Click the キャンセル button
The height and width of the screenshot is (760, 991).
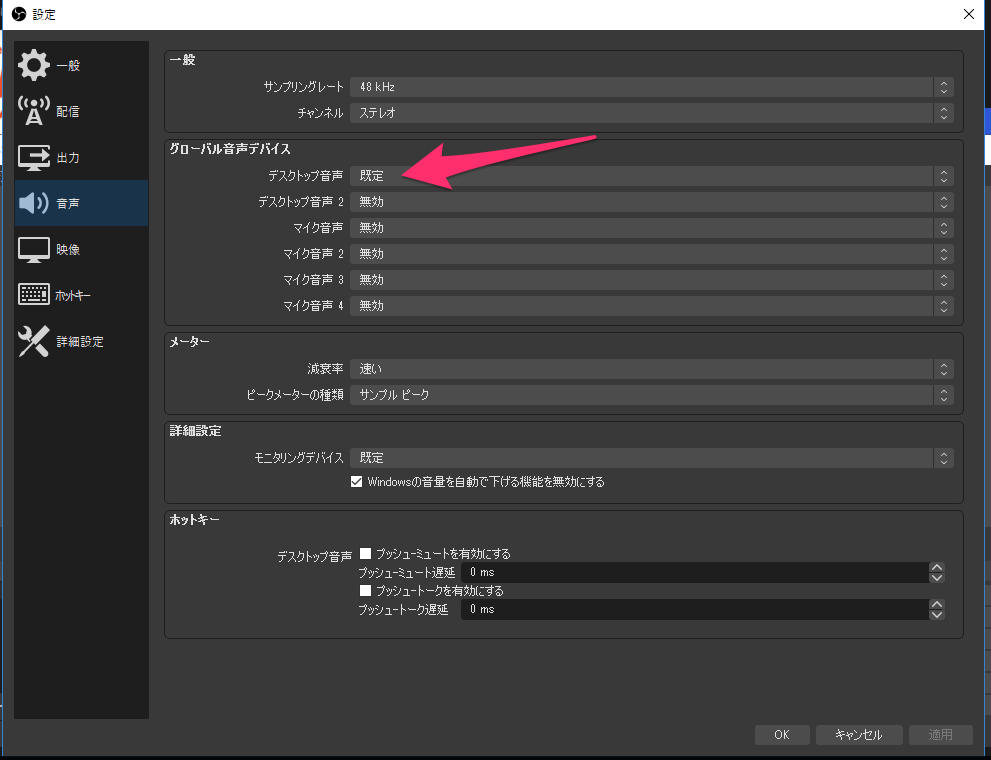tap(858, 735)
